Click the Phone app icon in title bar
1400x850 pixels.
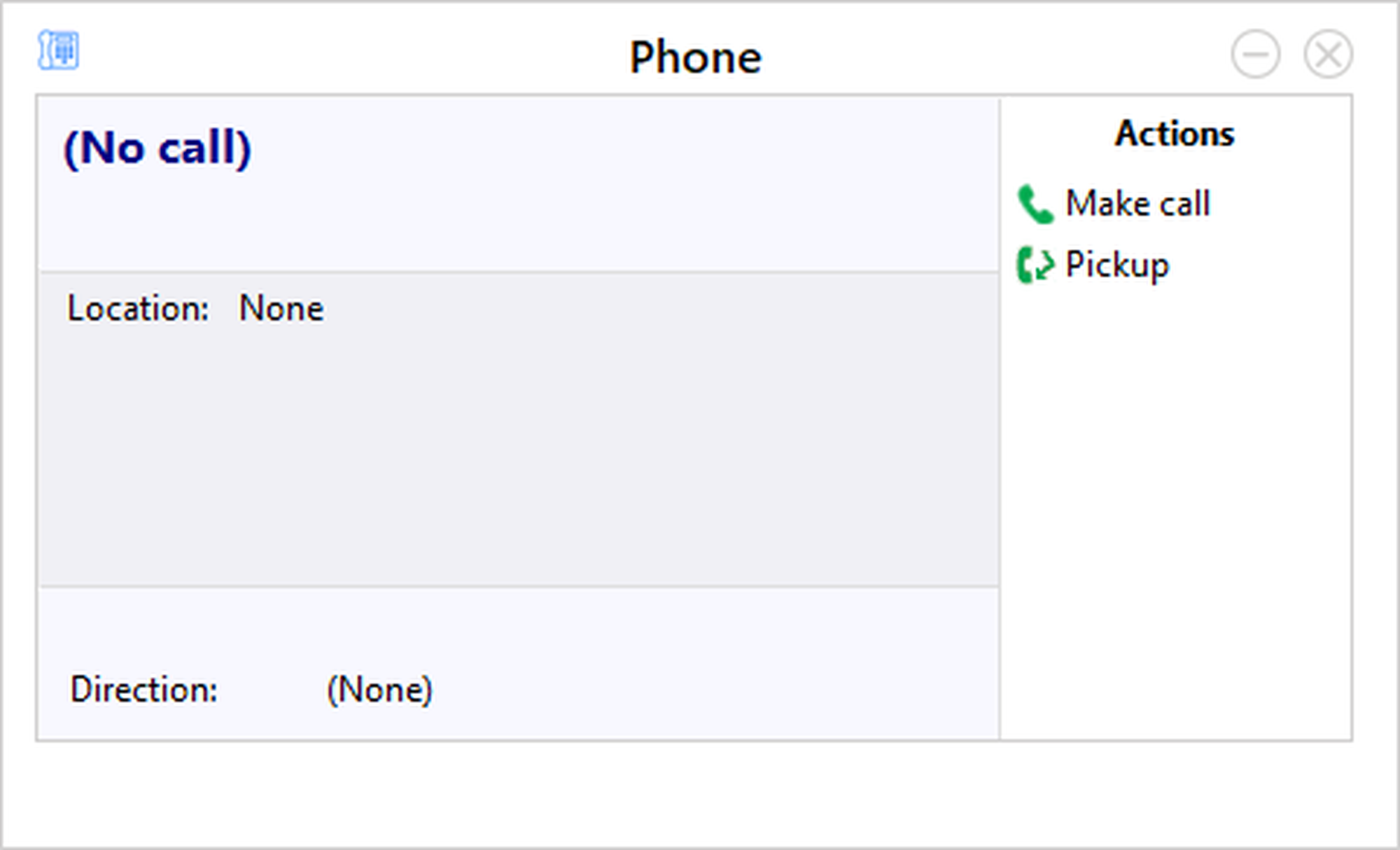58,50
